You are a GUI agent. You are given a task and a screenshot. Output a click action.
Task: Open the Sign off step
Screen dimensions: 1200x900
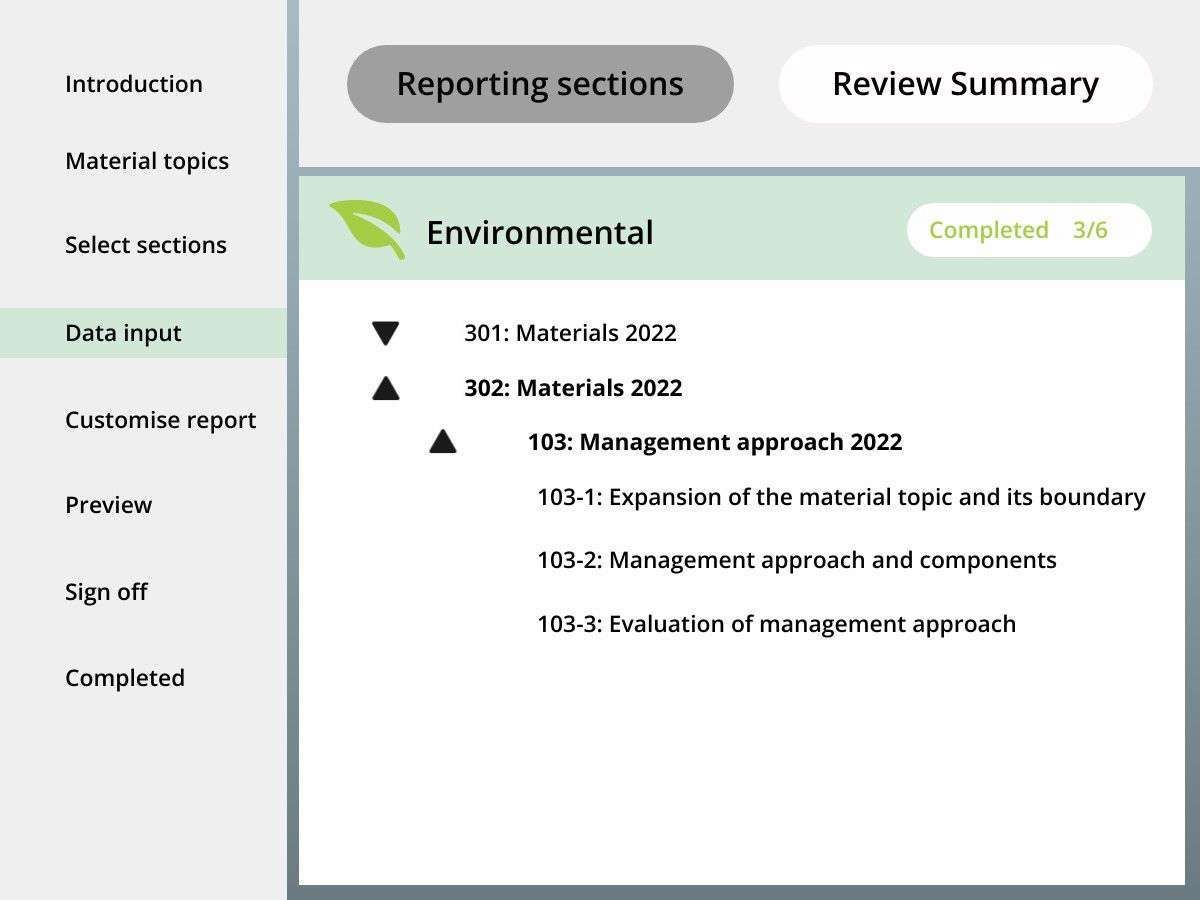pos(106,592)
